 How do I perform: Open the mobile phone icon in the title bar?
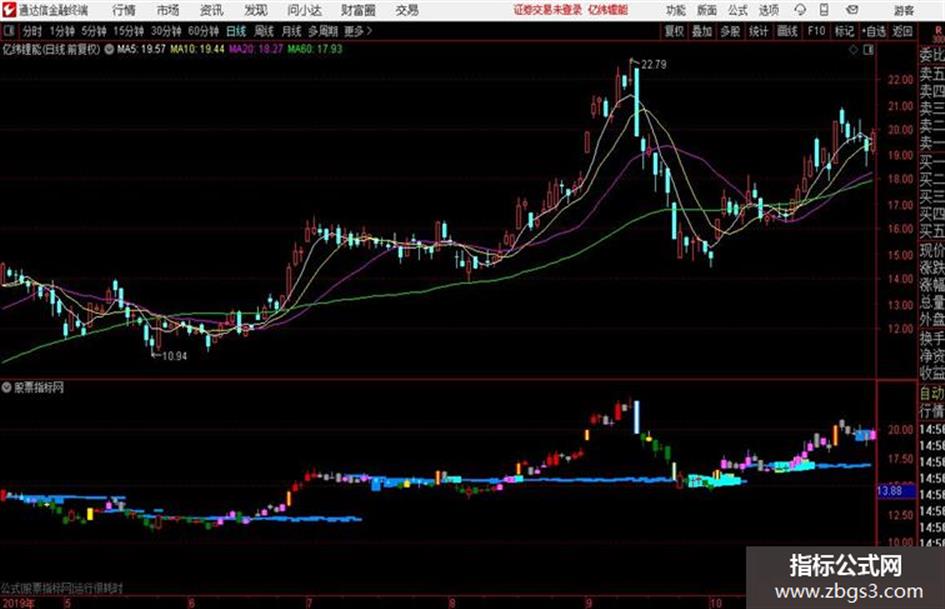point(824,10)
